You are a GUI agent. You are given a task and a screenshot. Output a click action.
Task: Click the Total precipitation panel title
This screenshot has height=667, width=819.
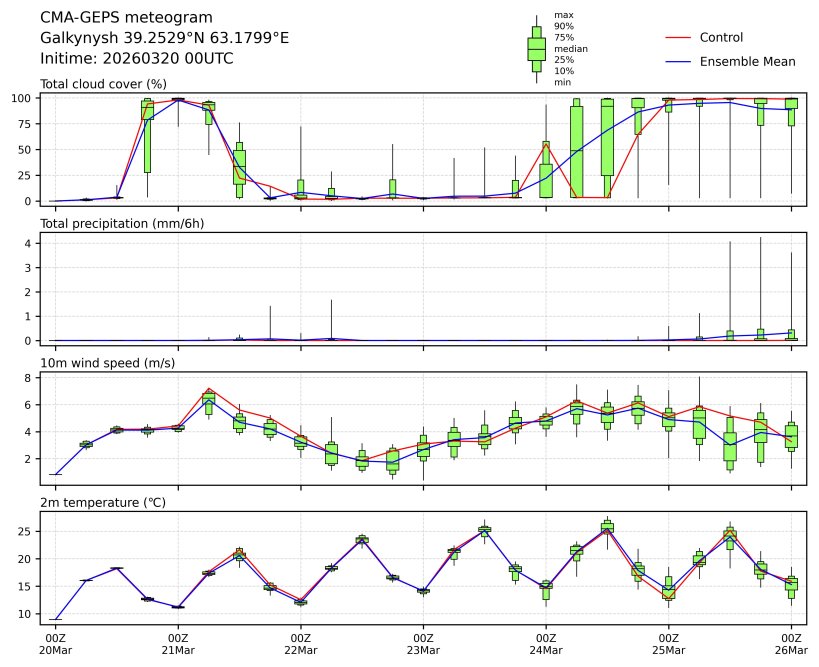coord(122,223)
